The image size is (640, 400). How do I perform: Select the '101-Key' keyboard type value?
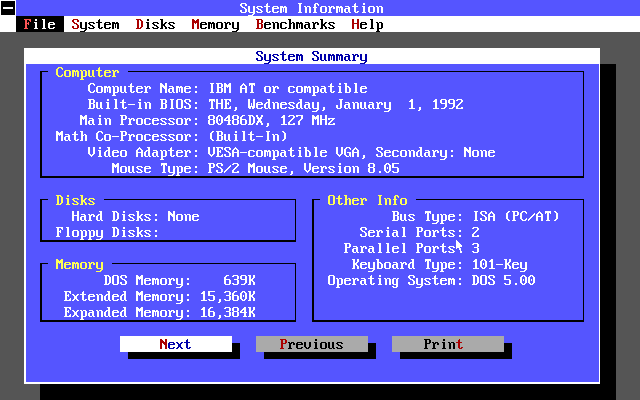click(x=500, y=264)
